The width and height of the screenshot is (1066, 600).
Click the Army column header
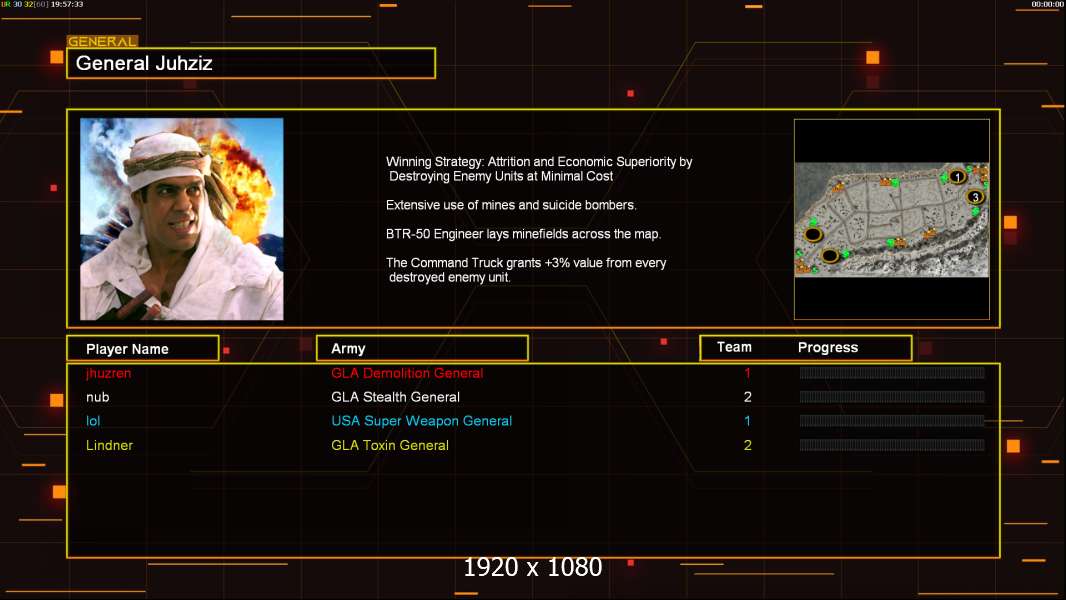pyautogui.click(x=422, y=349)
